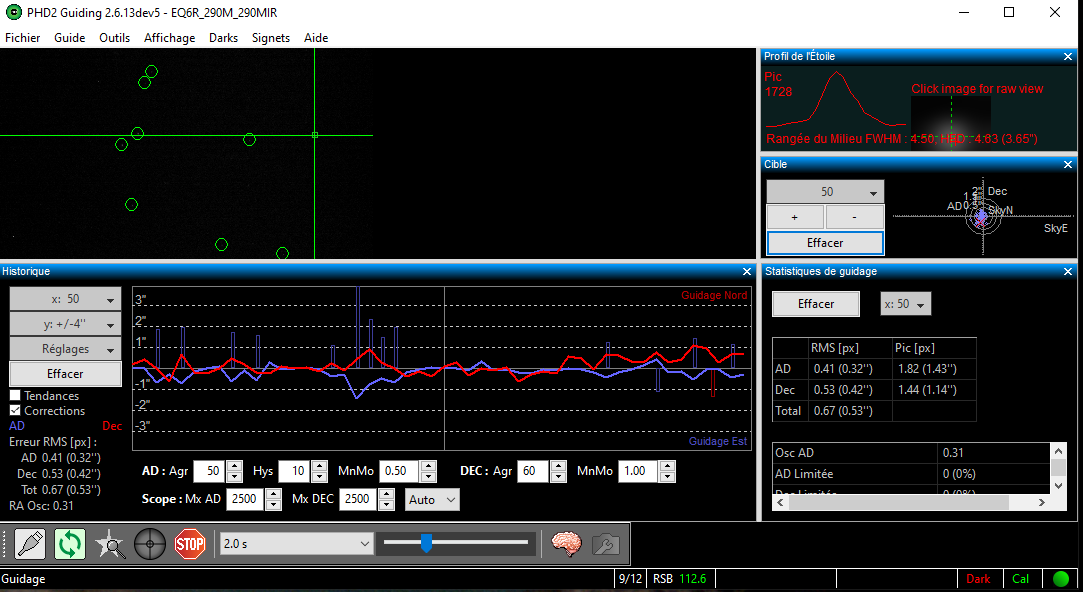Open the y: +/-4" scale dropdown
Viewport: 1083px width, 592px height.
click(65, 324)
